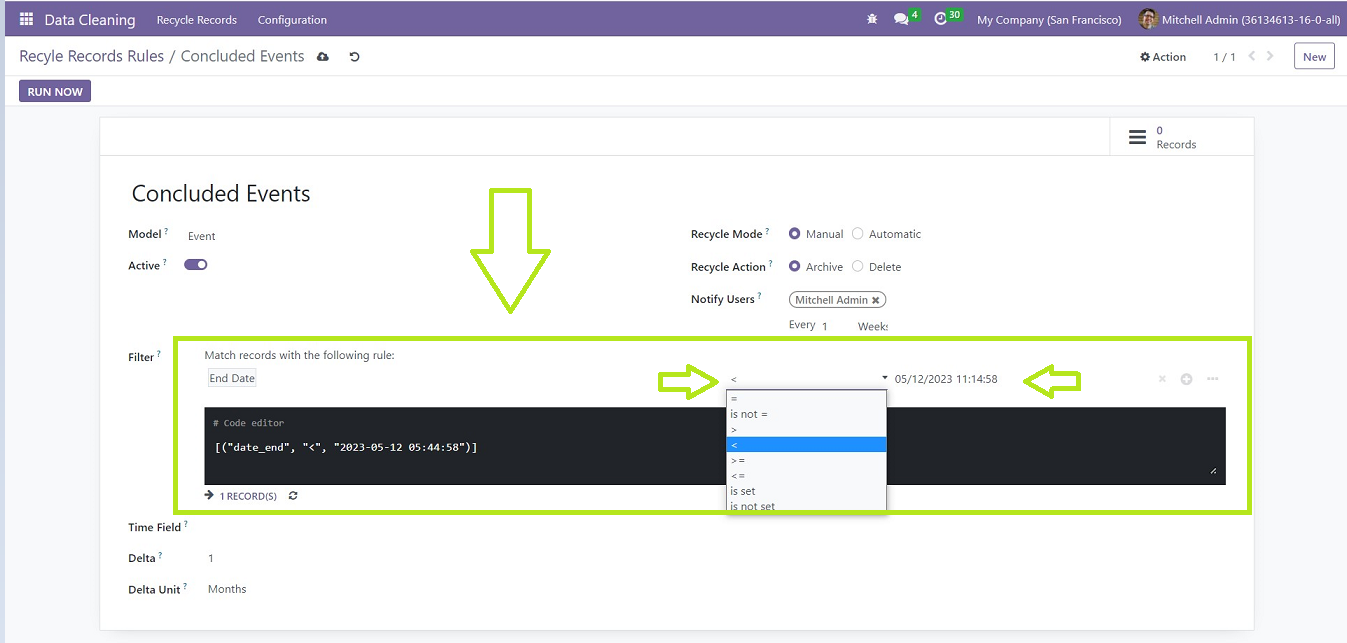Click RUN NOW button
The height and width of the screenshot is (643, 1347).
pos(55,92)
